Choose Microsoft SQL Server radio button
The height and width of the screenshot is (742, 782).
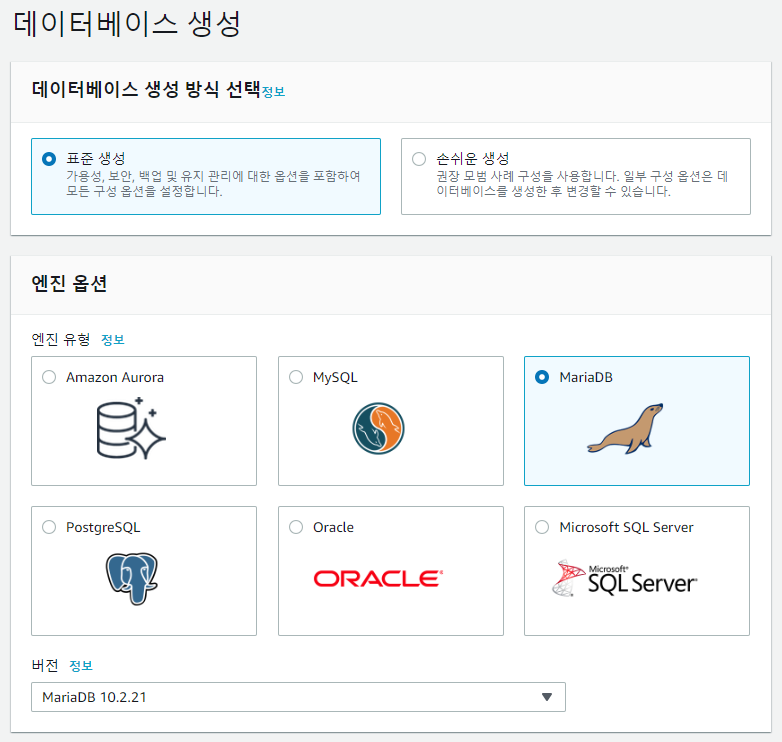point(542,527)
